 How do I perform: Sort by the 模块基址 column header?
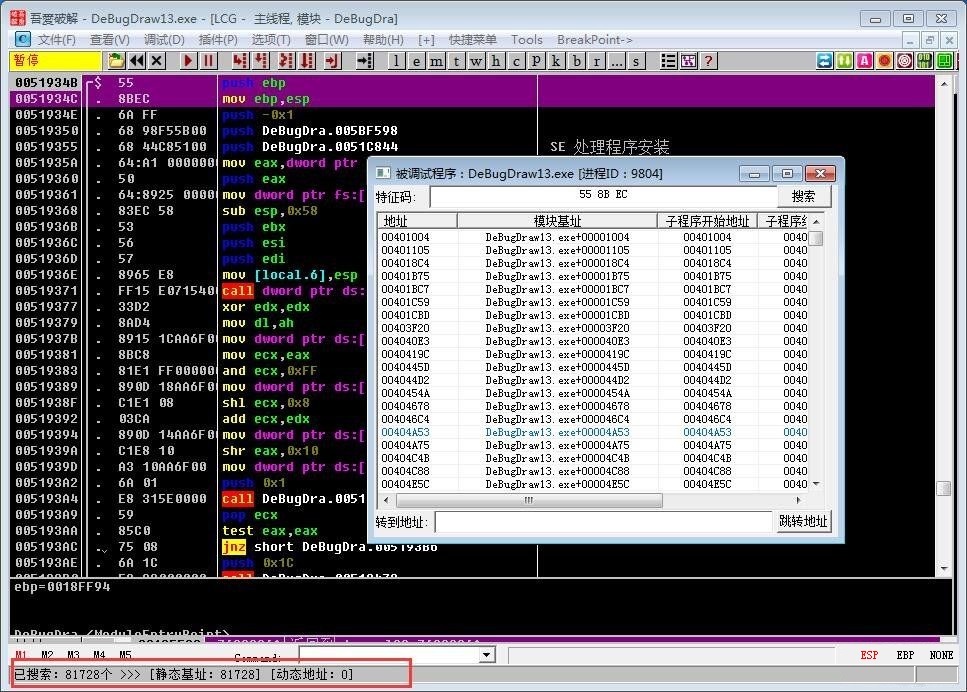557,221
